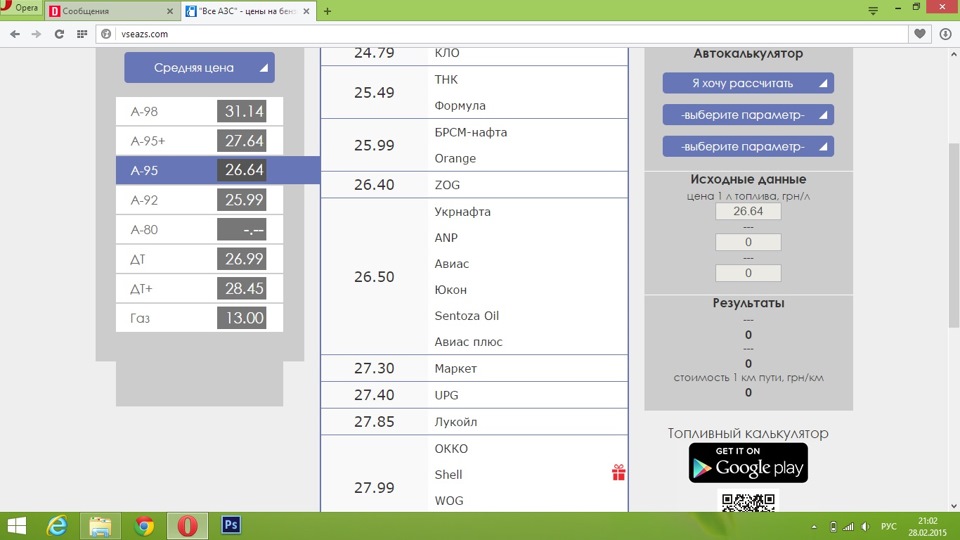Switch input language РУС indicator
This screenshot has width=960, height=540.
pyautogui.click(x=888, y=527)
